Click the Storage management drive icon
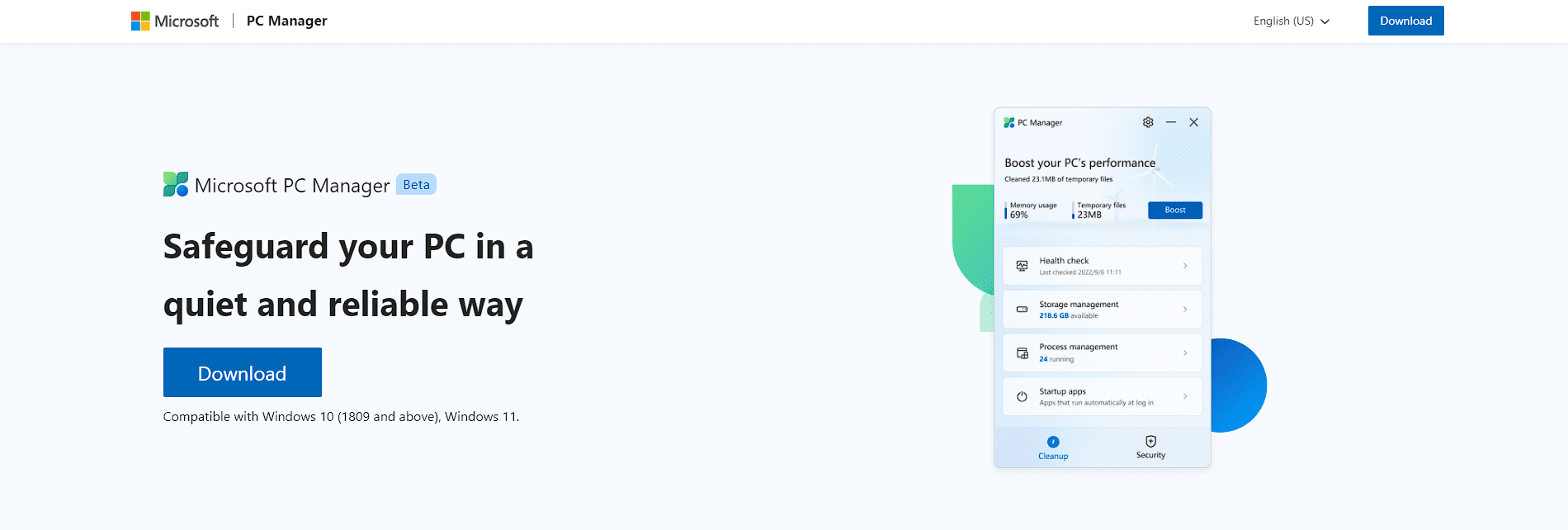The height and width of the screenshot is (530, 1568). [x=1022, y=310]
